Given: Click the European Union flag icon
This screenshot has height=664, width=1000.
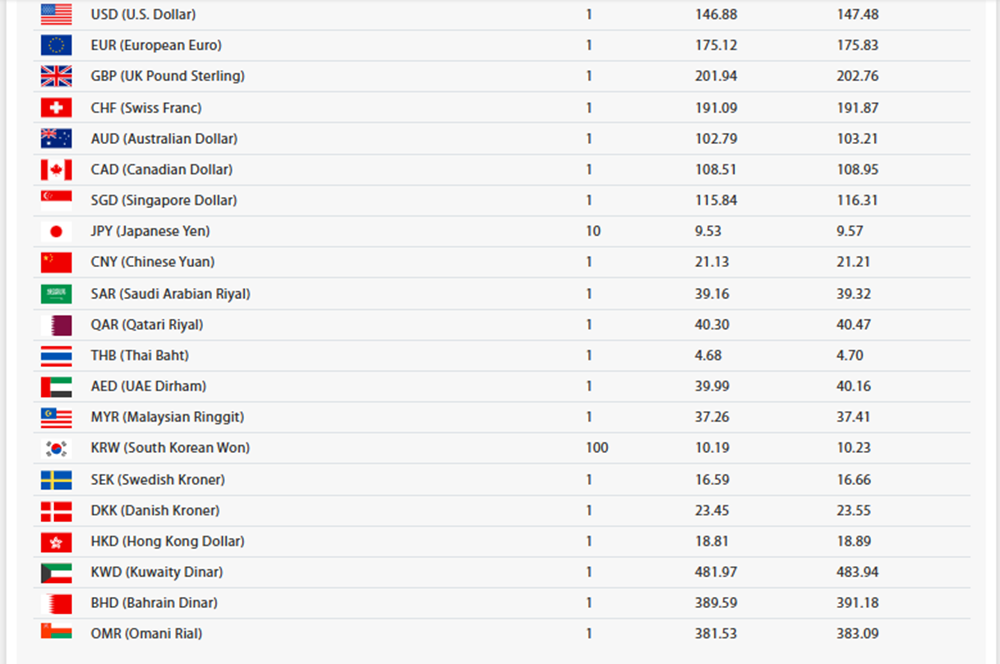Looking at the screenshot, I should pyautogui.click(x=56, y=46).
